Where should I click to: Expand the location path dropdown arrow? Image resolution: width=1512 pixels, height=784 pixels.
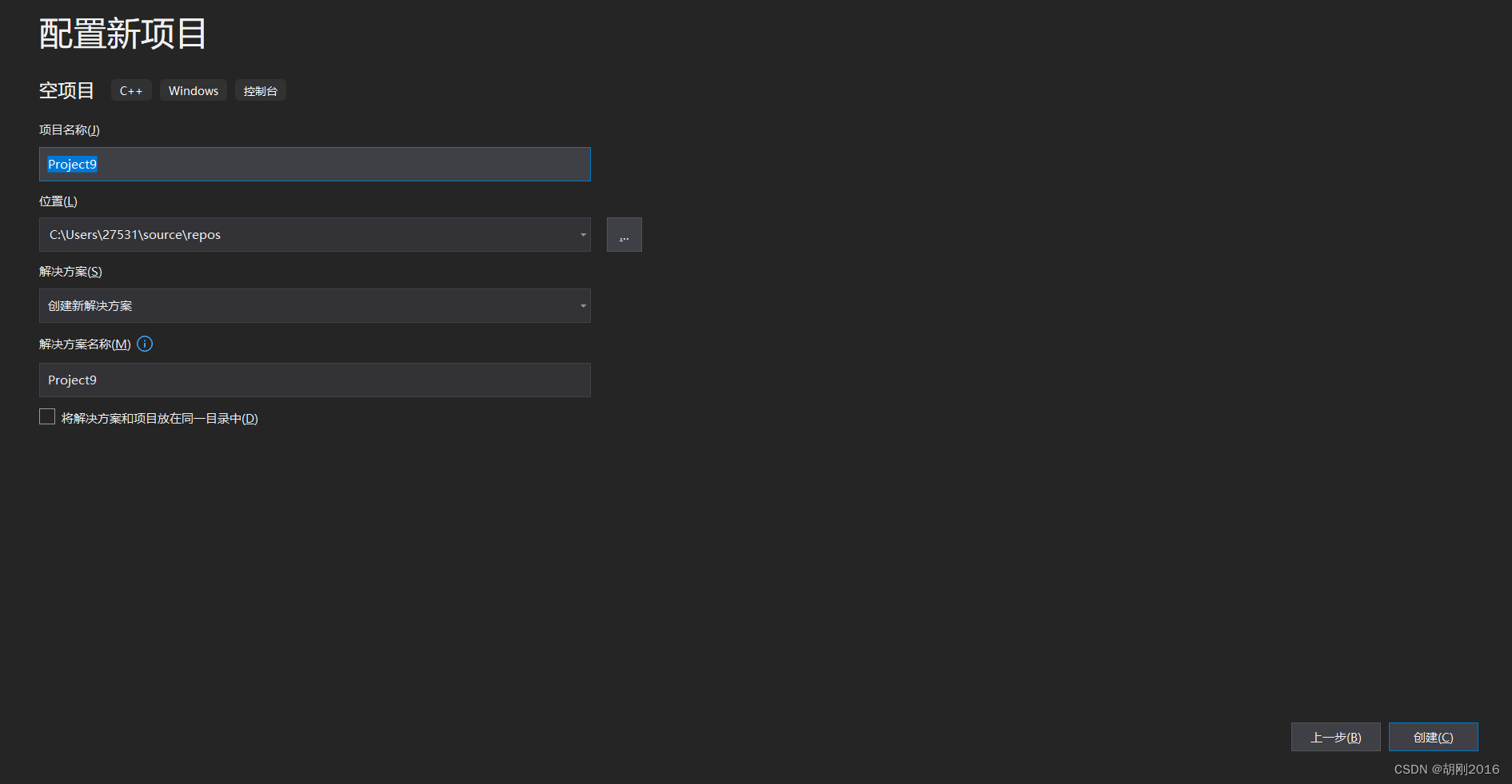click(x=583, y=235)
